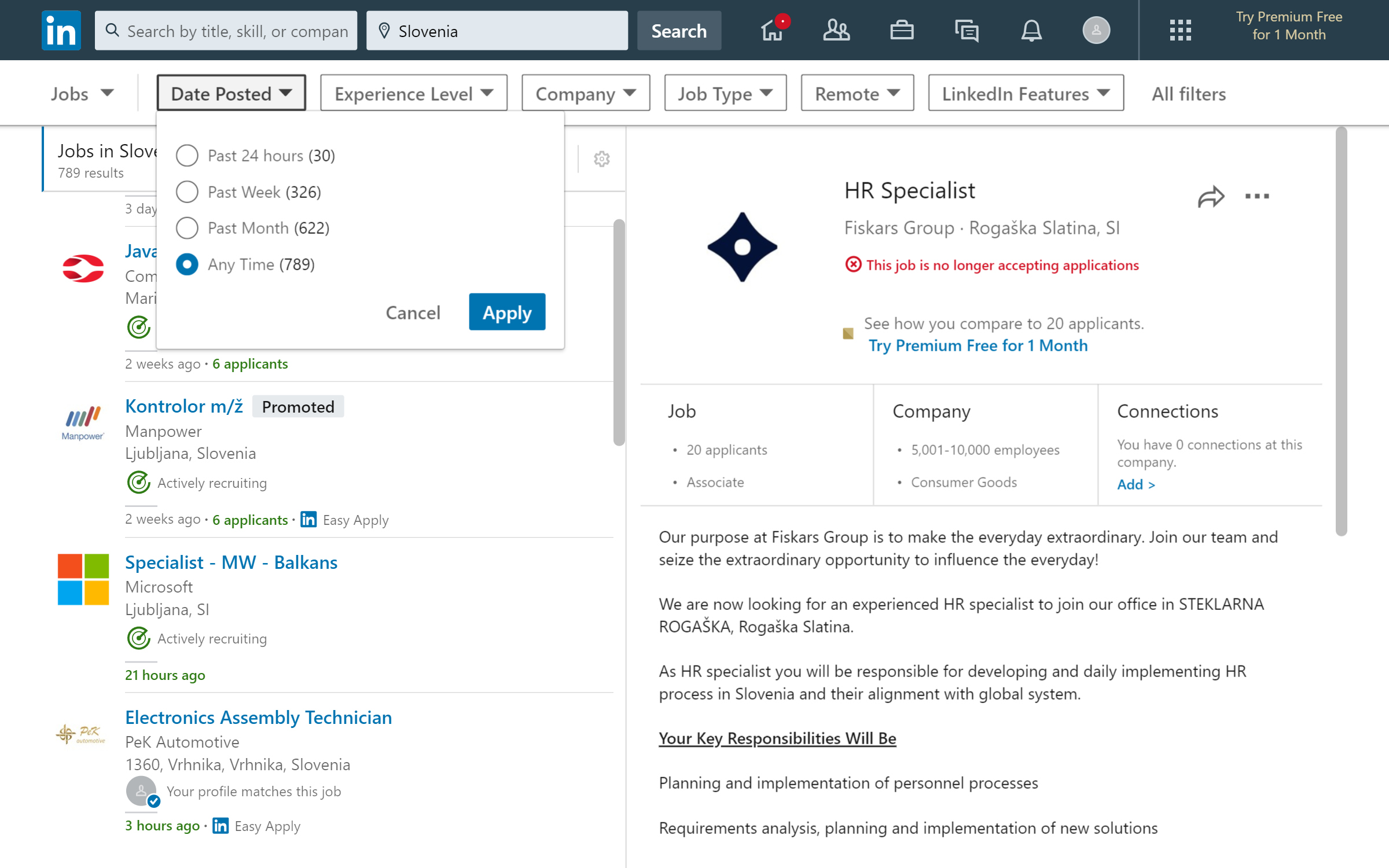Click the Manpower company logo

pyautogui.click(x=83, y=424)
